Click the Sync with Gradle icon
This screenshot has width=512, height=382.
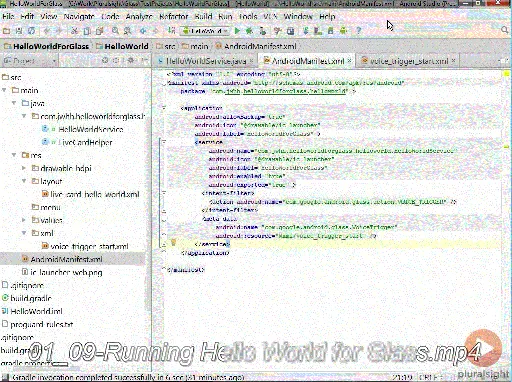306,31
